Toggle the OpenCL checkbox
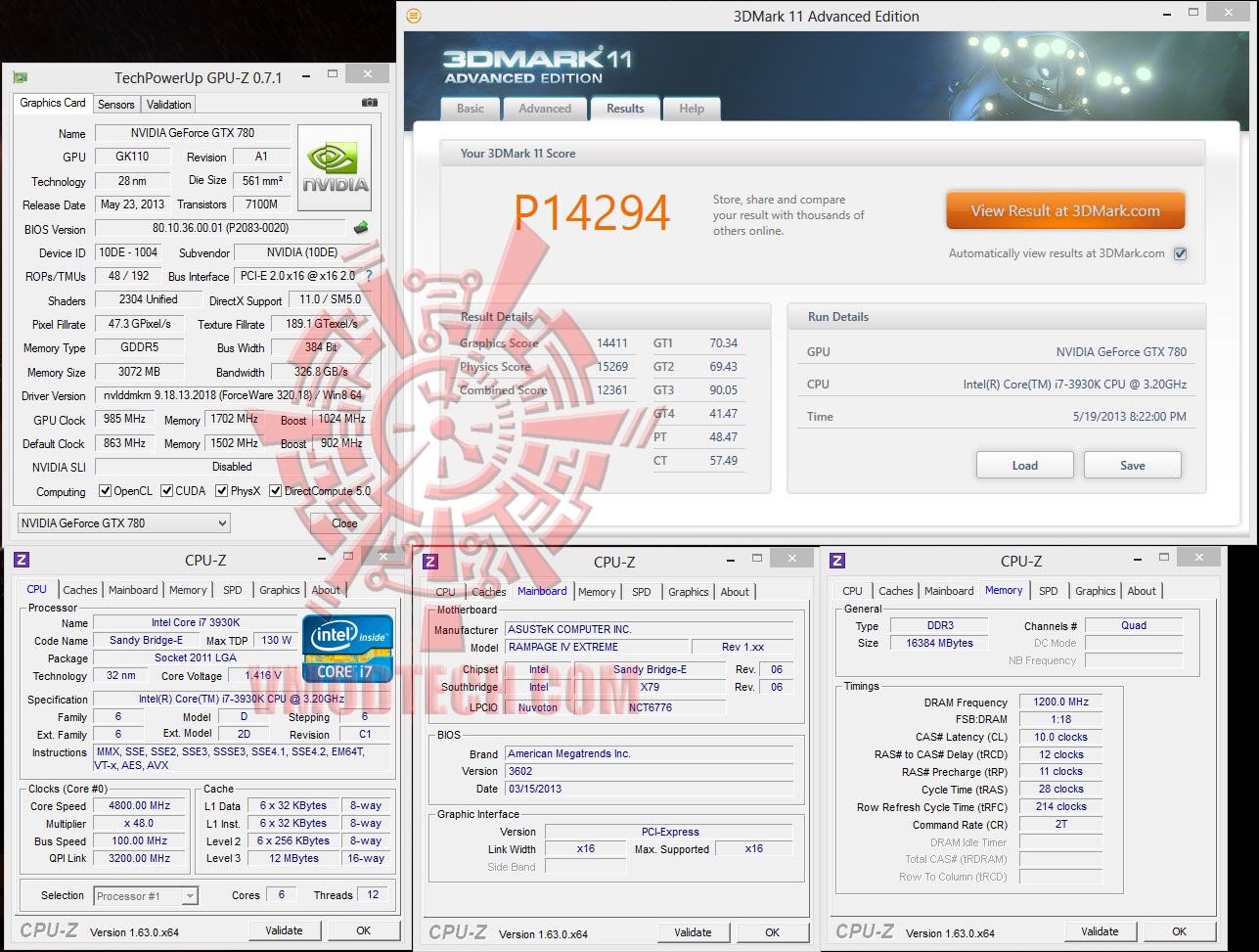The width and height of the screenshot is (1259, 952). [x=105, y=491]
